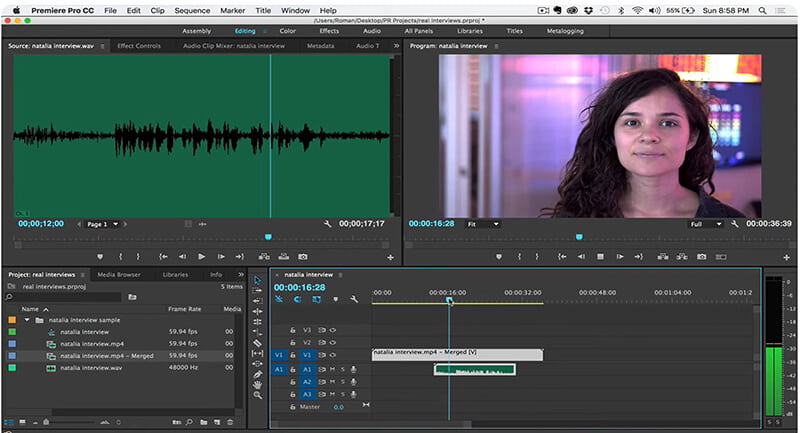800x433 pixels.
Task: Show more Project panel tabs via chevron
Action: click(241, 274)
